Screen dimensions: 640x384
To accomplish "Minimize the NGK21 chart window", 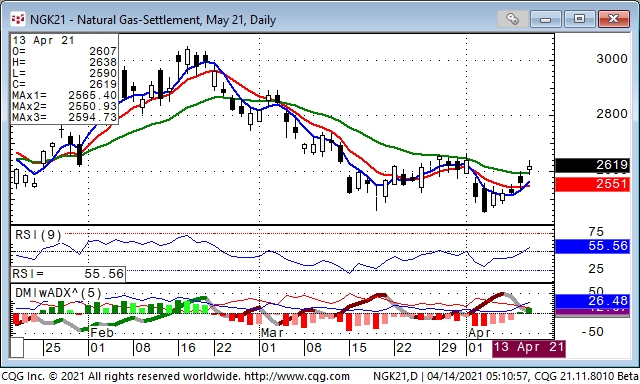I will click(546, 19).
